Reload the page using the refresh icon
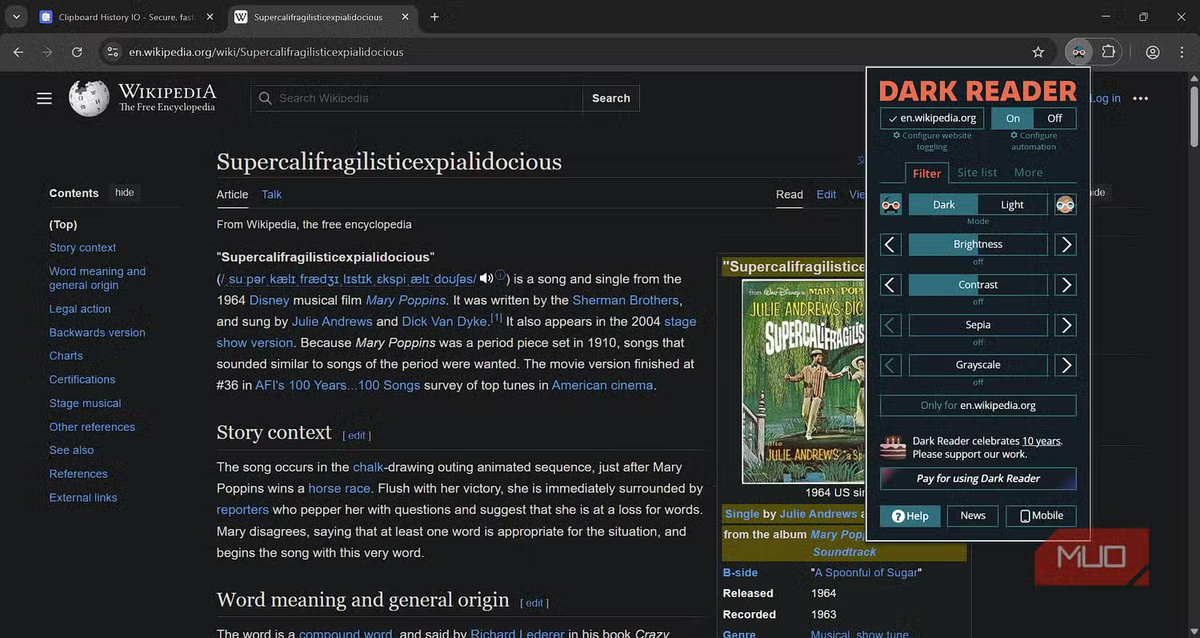1200x638 pixels. 77,52
